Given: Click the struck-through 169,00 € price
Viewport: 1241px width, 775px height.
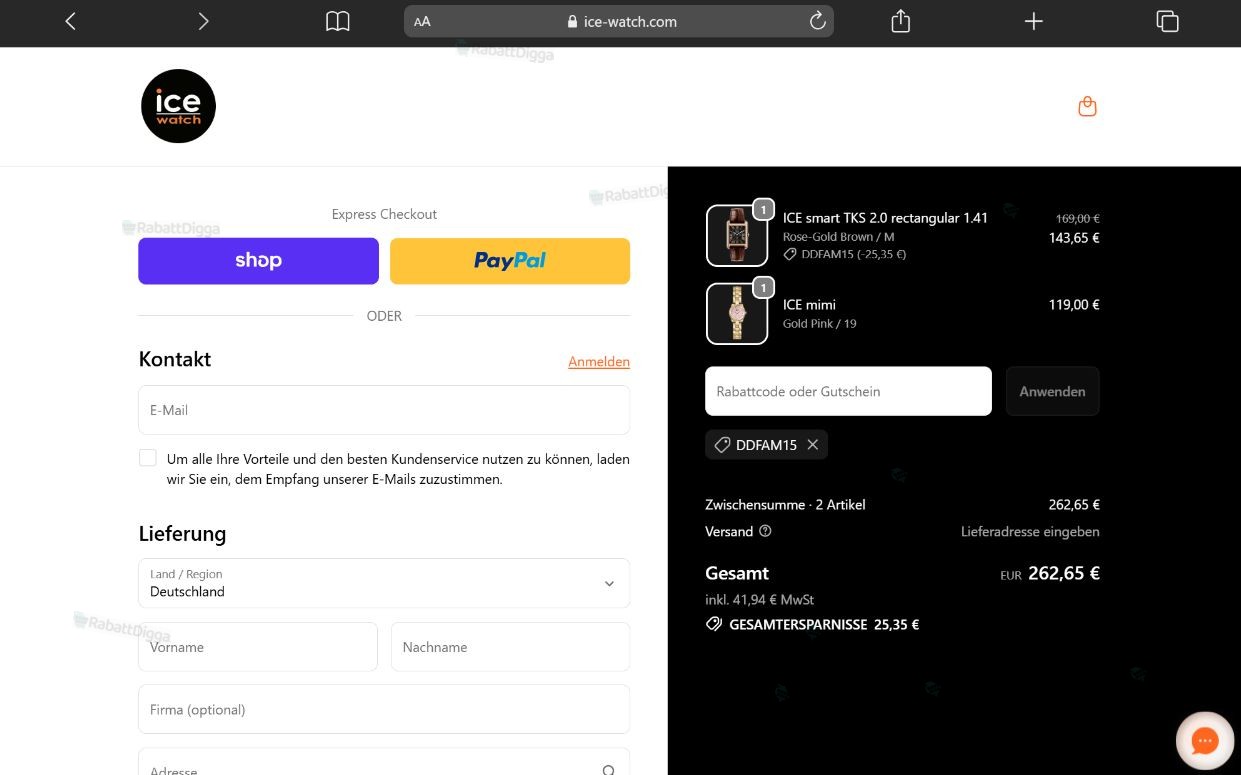Looking at the screenshot, I should (1078, 218).
